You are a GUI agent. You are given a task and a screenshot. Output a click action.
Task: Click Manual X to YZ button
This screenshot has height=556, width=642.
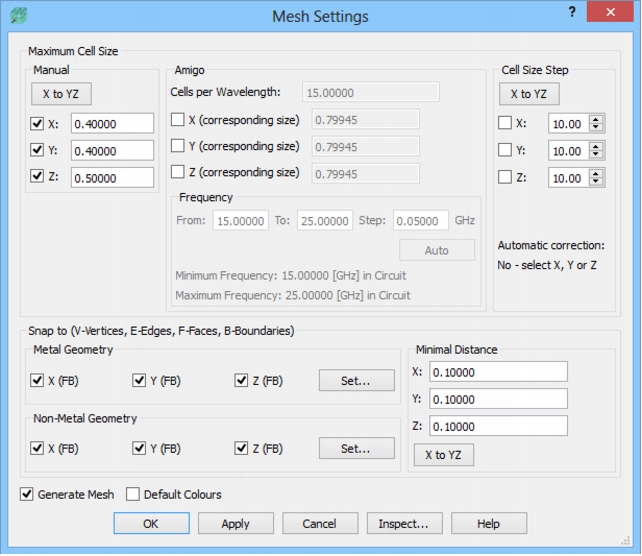[61, 94]
